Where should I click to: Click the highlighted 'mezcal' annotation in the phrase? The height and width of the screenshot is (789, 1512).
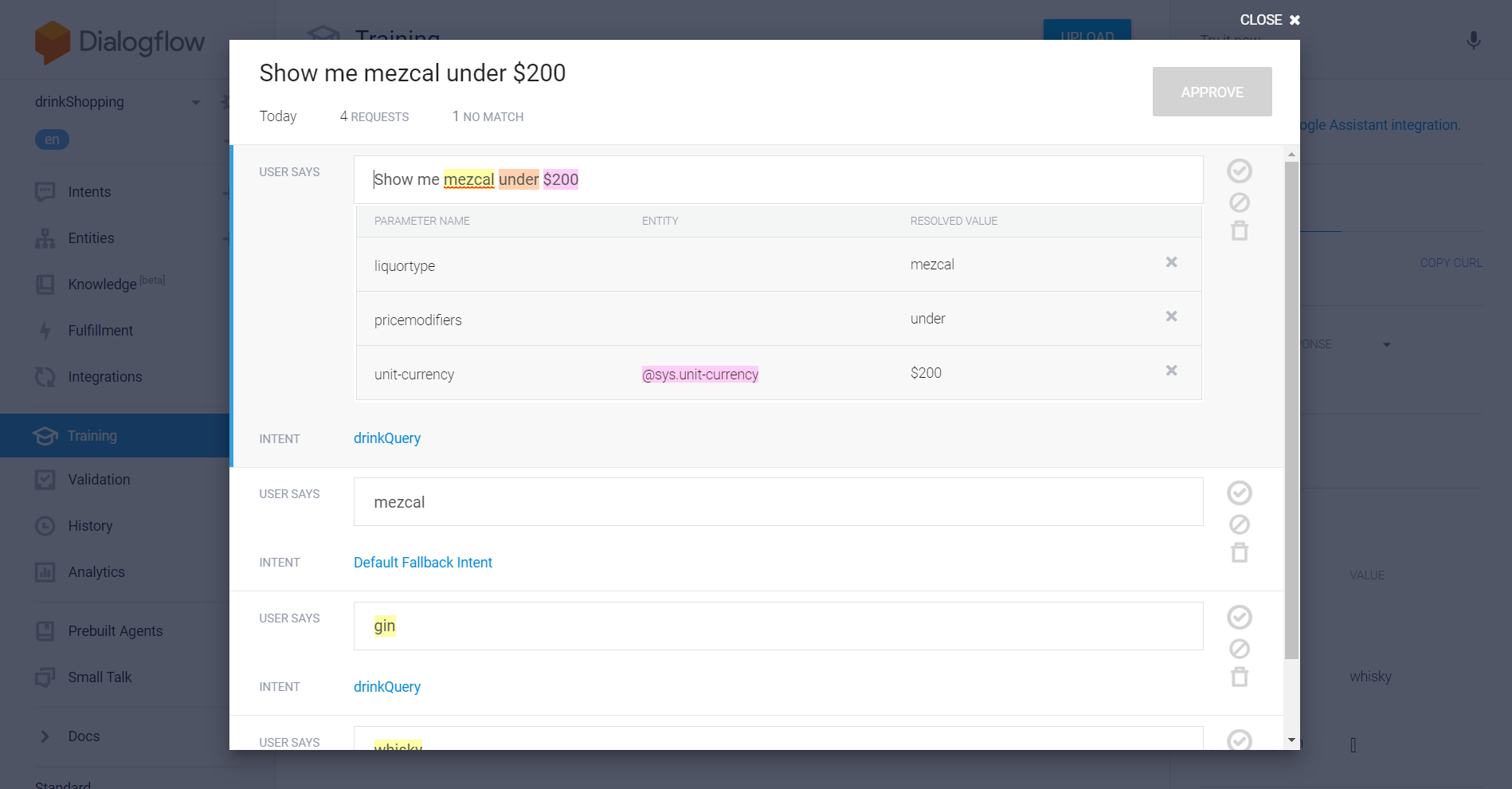[468, 179]
